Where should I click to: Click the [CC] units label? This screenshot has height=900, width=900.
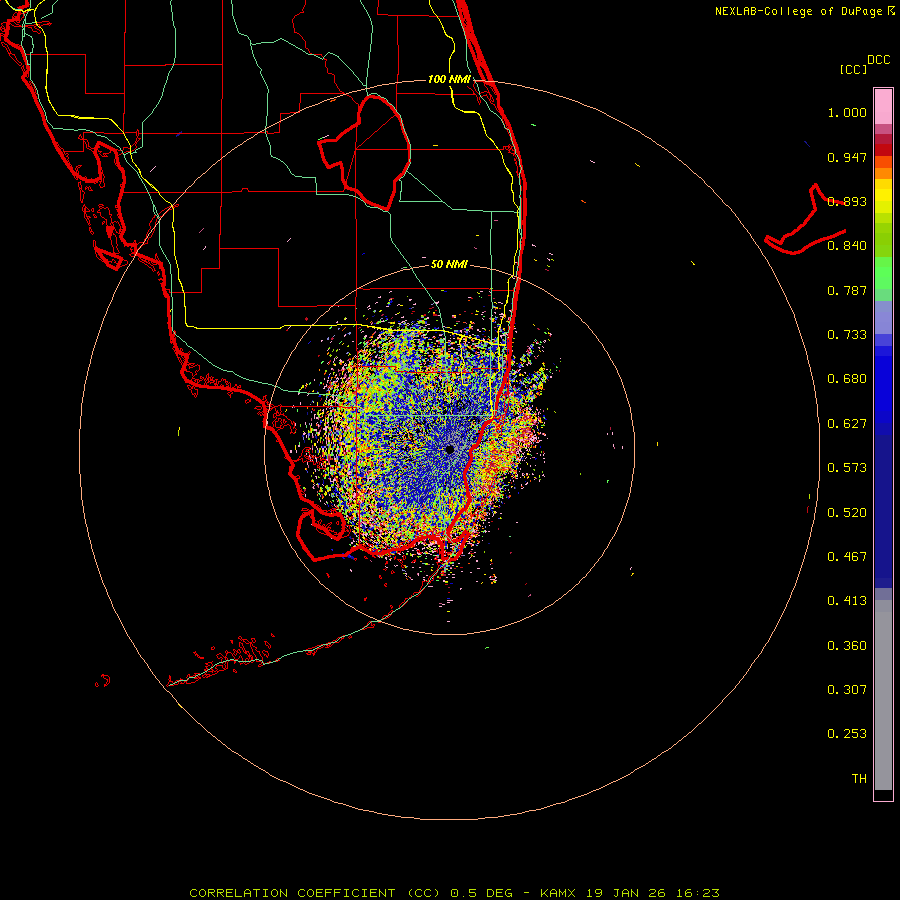click(x=853, y=69)
